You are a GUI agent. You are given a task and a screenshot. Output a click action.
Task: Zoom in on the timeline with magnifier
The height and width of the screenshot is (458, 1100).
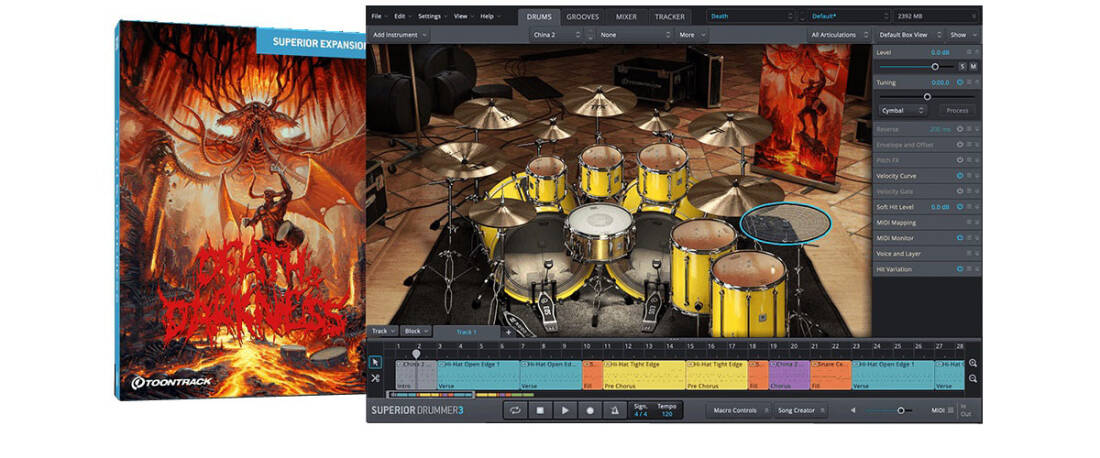973,363
